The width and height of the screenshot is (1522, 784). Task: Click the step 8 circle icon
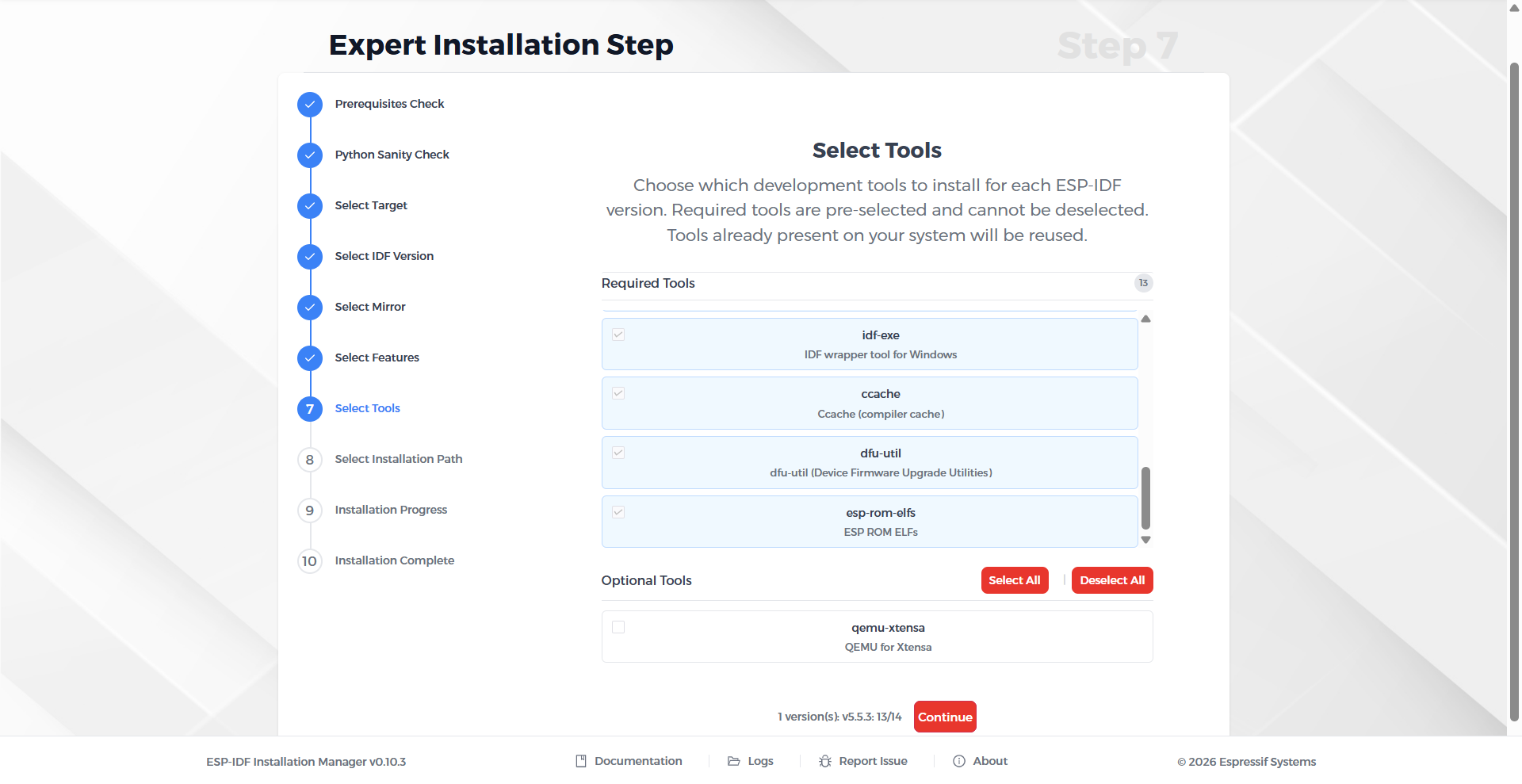pyautogui.click(x=310, y=459)
